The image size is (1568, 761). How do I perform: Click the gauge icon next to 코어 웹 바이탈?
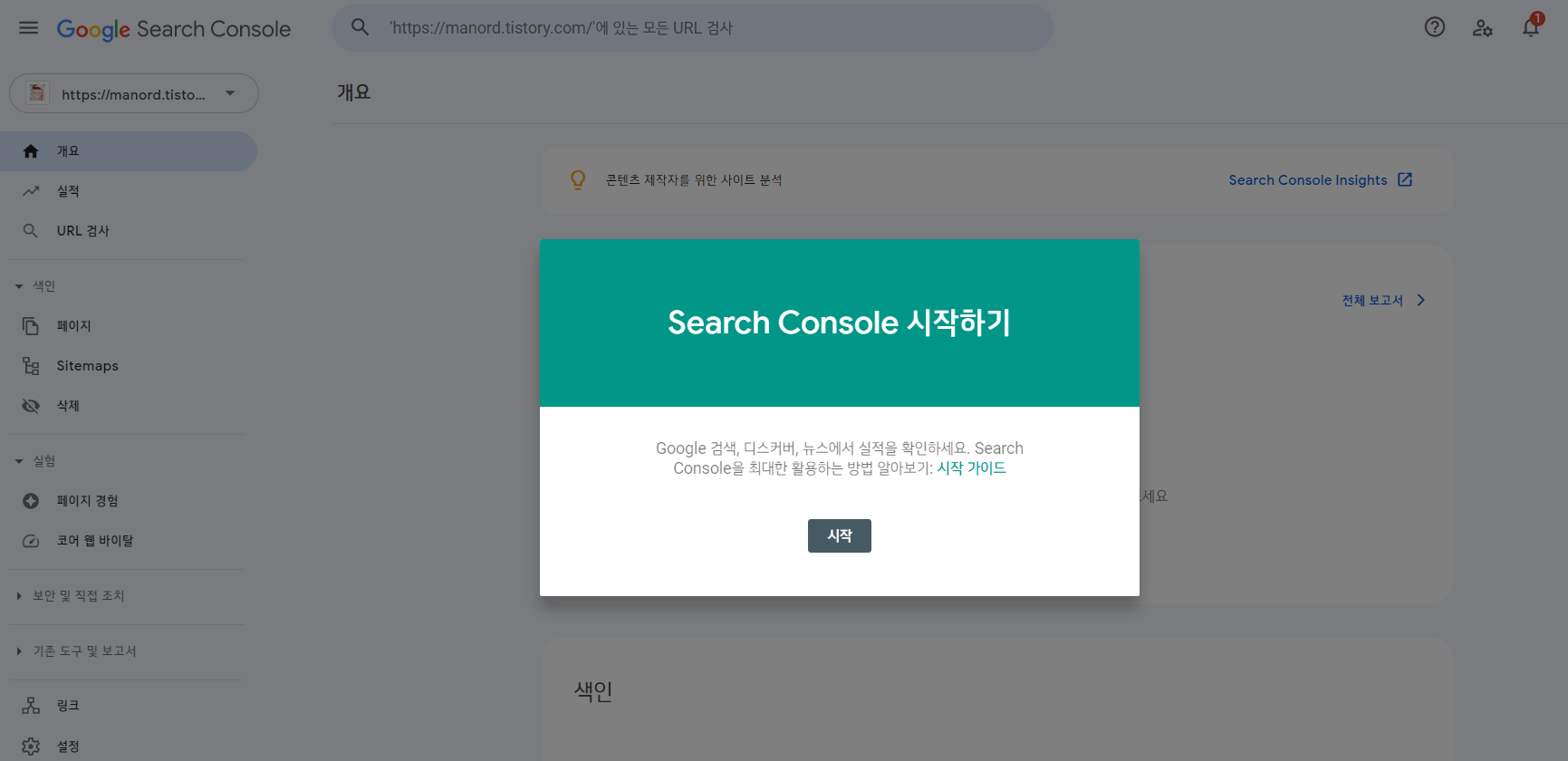tap(31, 541)
